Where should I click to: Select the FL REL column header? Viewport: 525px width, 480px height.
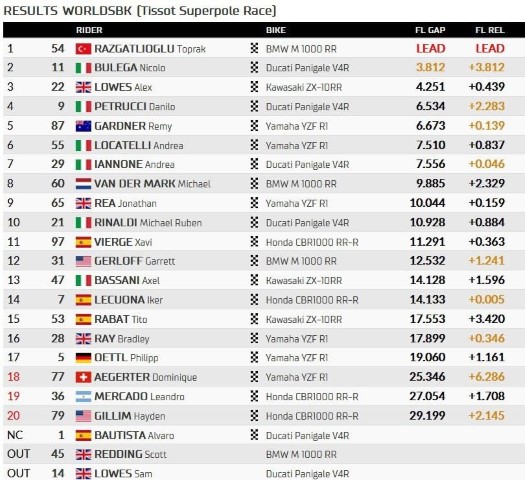(490, 30)
